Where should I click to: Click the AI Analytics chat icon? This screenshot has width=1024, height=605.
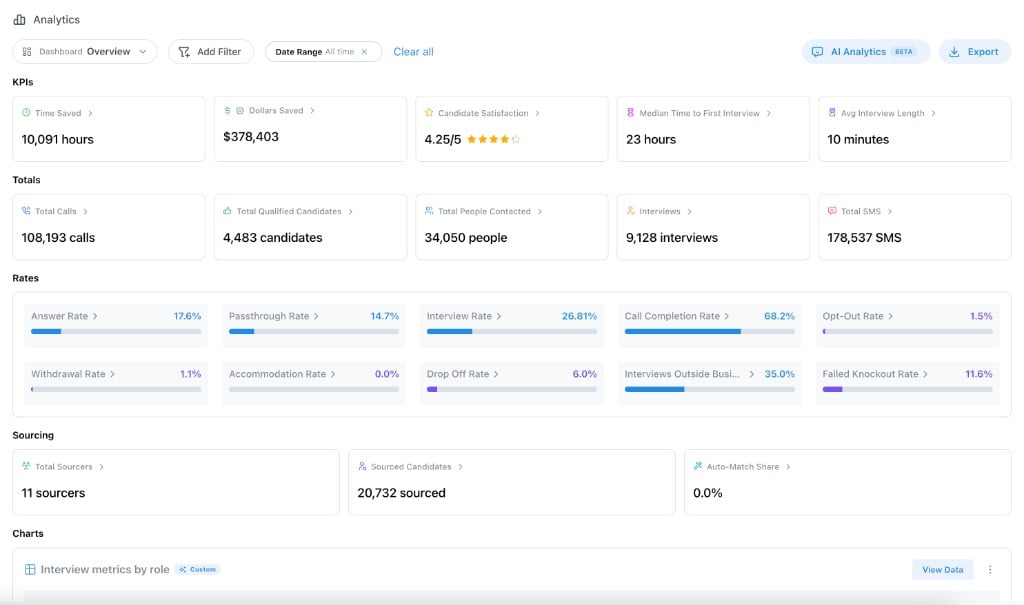click(817, 52)
